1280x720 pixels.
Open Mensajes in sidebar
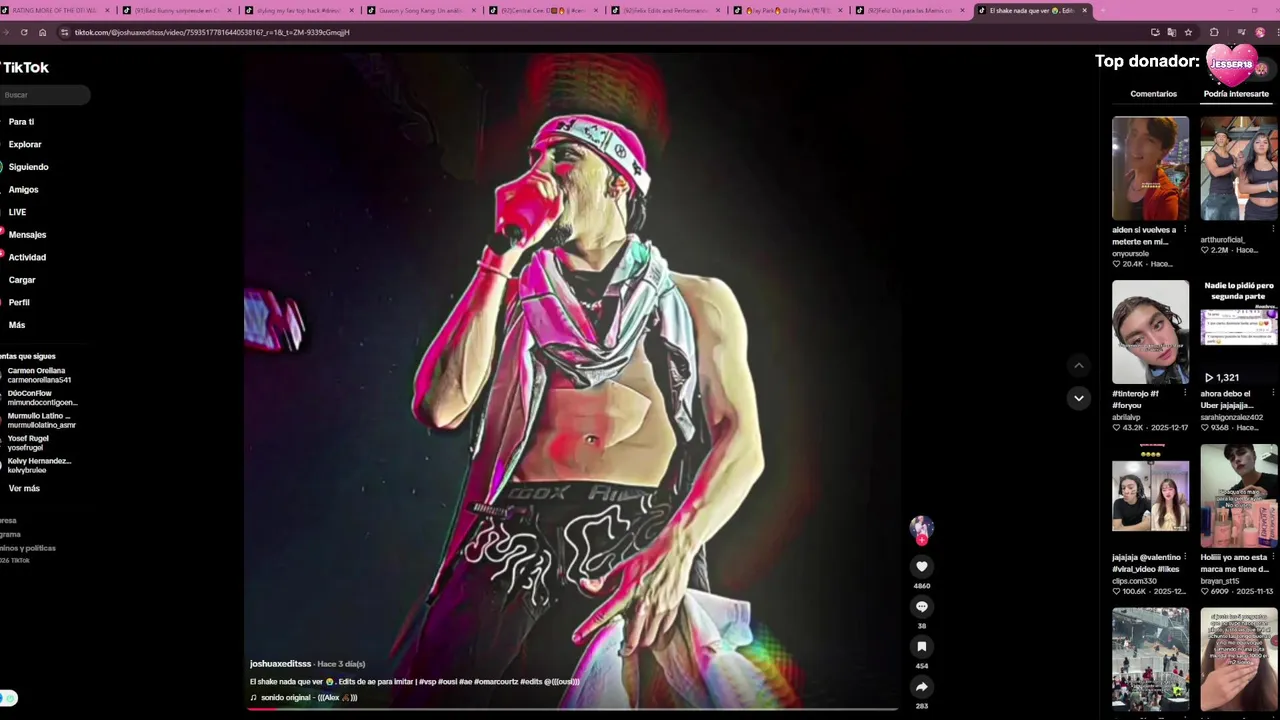coord(27,234)
